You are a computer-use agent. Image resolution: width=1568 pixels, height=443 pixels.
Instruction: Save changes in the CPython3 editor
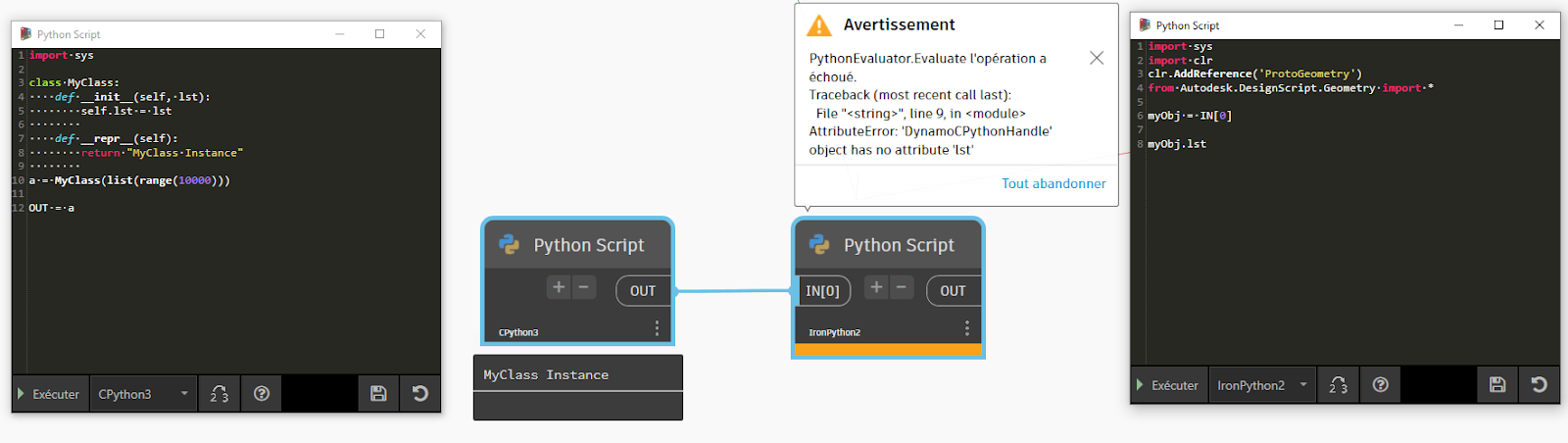coord(378,394)
